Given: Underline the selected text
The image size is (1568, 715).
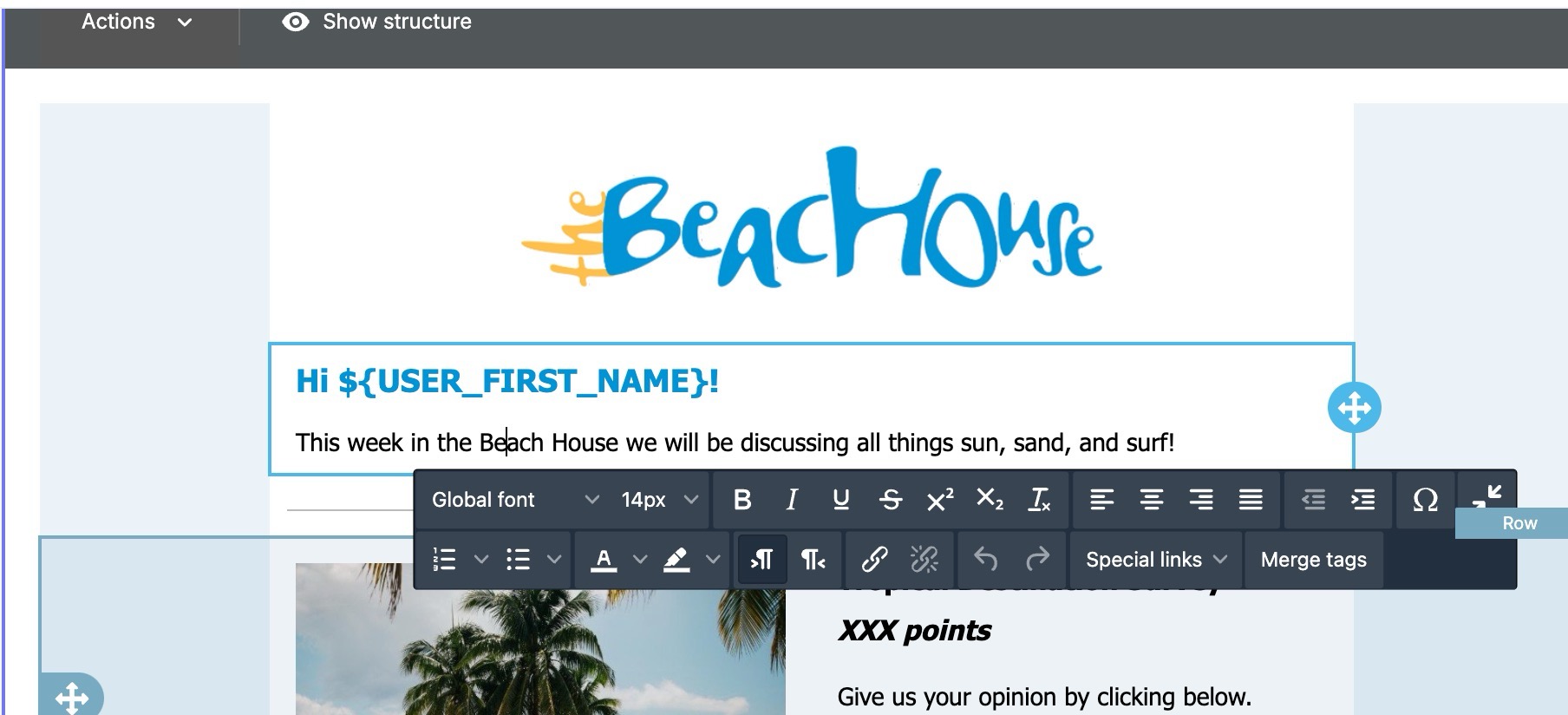Looking at the screenshot, I should click(x=840, y=500).
